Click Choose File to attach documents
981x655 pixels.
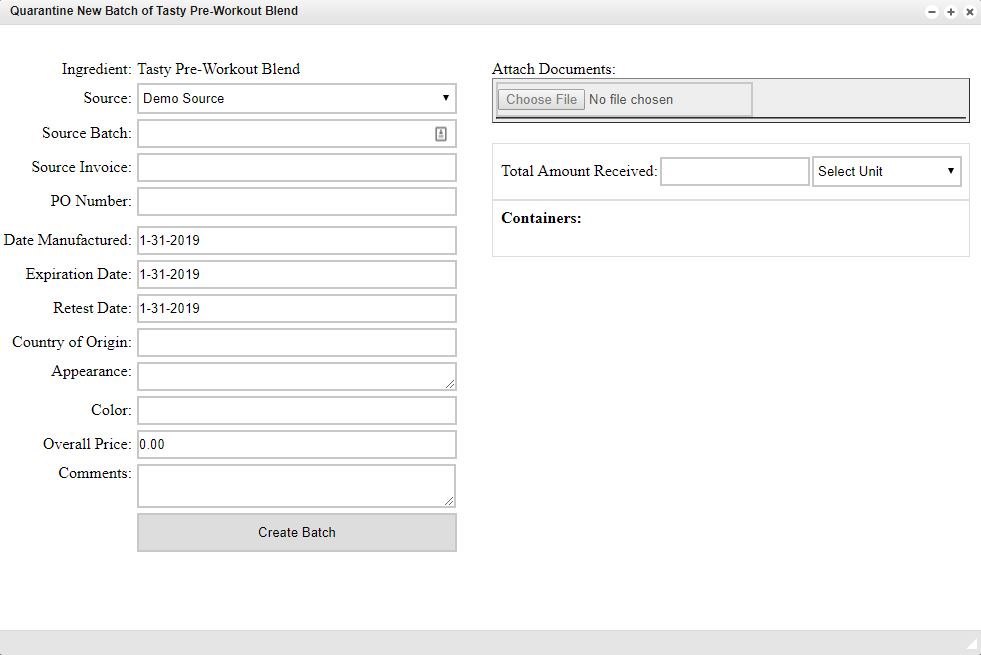click(x=541, y=99)
